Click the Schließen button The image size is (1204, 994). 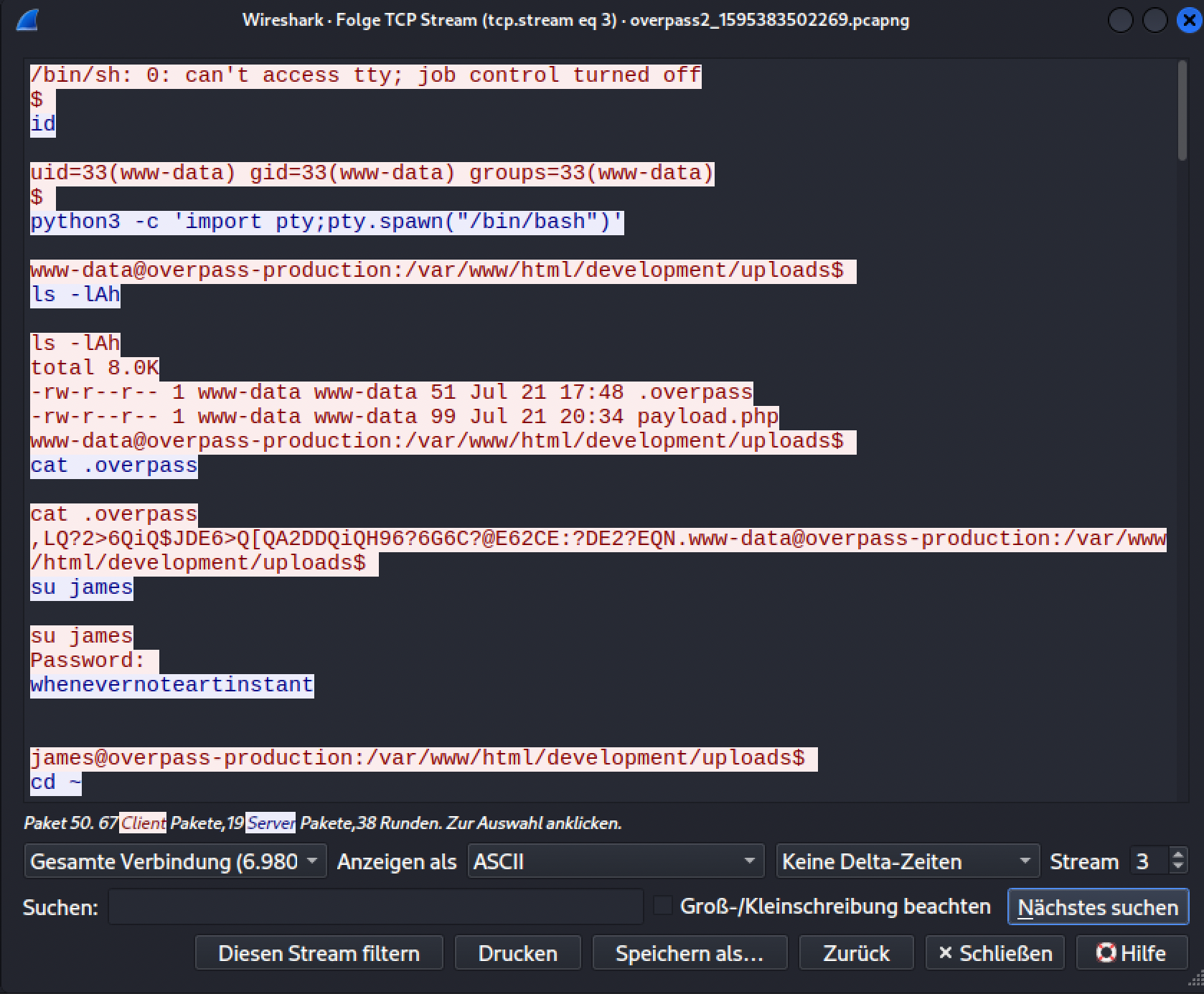(994, 952)
